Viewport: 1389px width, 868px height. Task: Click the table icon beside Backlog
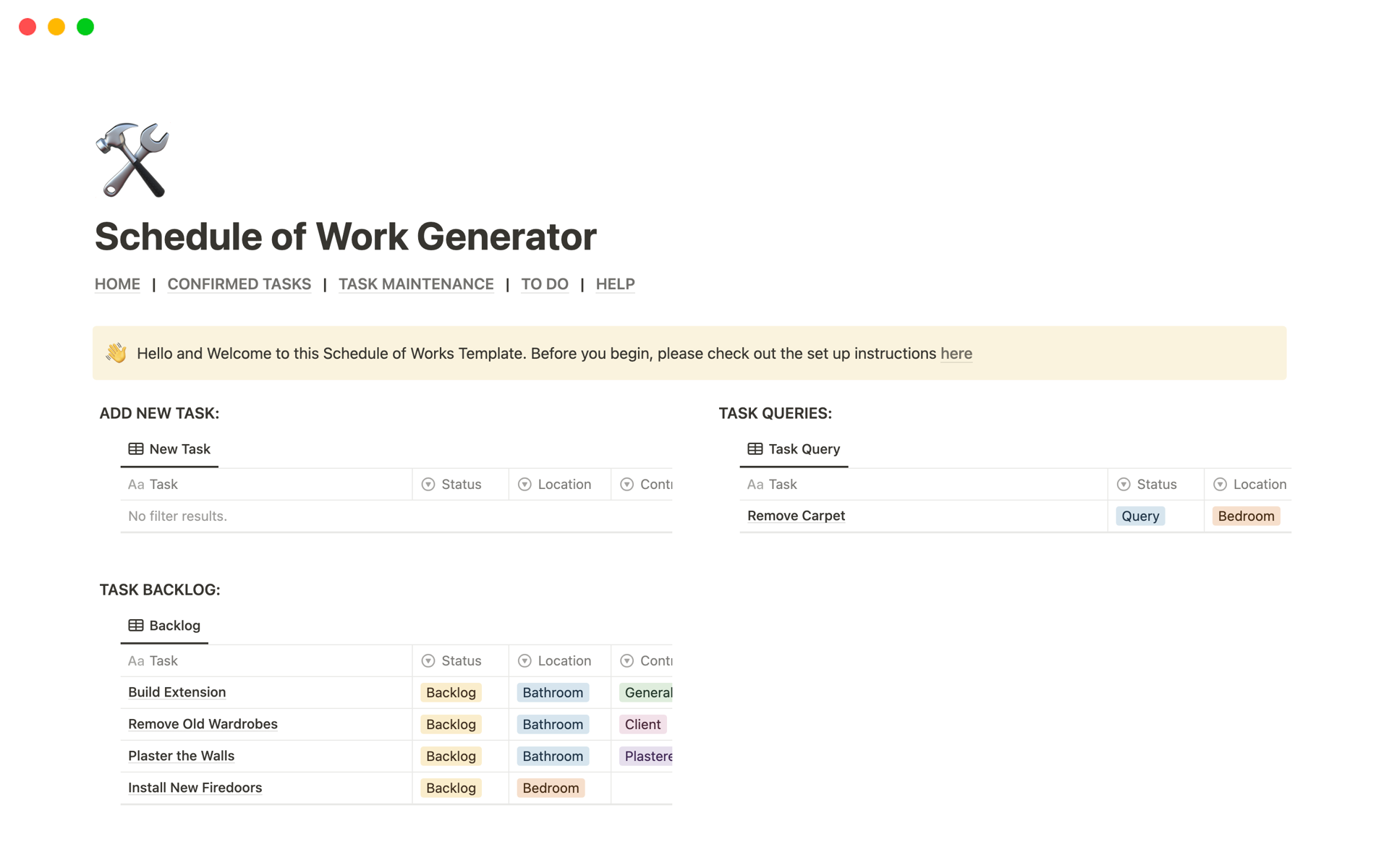(x=135, y=626)
